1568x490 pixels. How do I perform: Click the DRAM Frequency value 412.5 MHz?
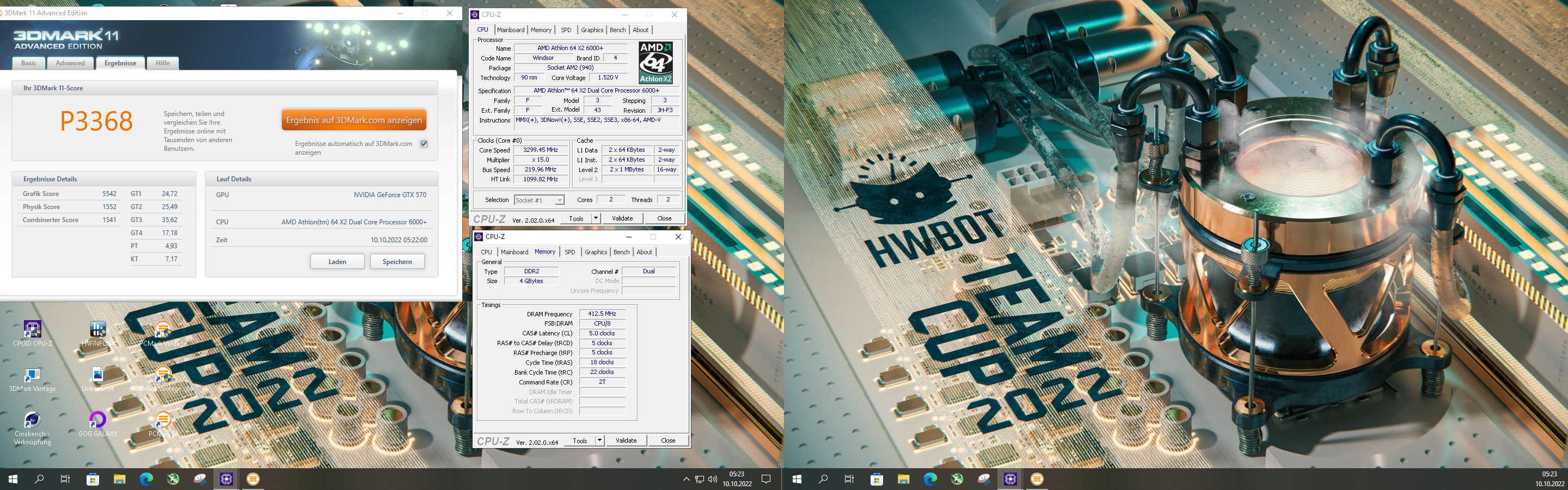click(x=602, y=314)
